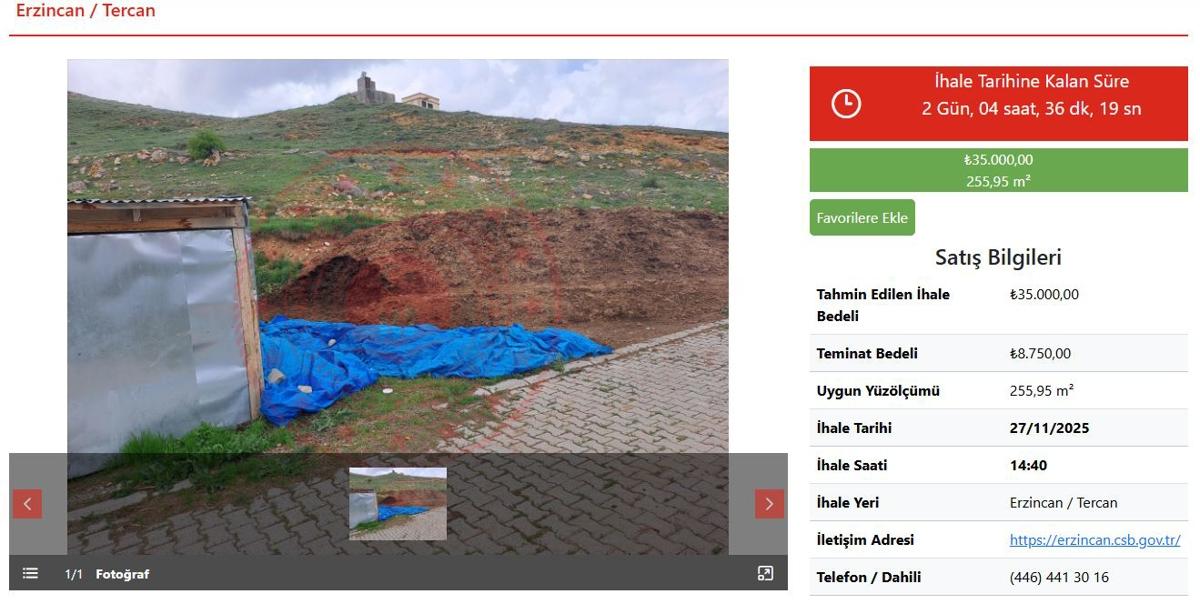Click the İhale Saati value 14:40

(x=1028, y=465)
